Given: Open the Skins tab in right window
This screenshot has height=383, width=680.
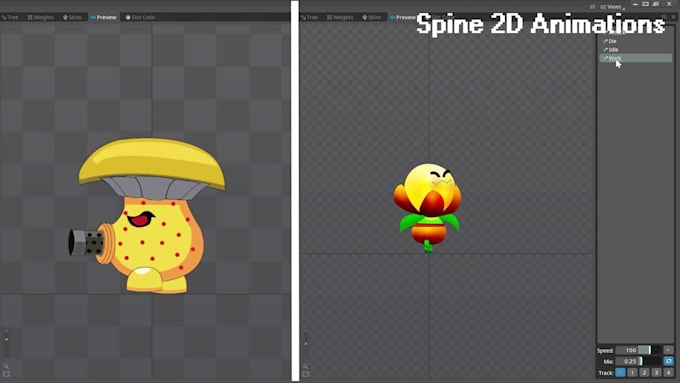Looking at the screenshot, I should point(371,17).
